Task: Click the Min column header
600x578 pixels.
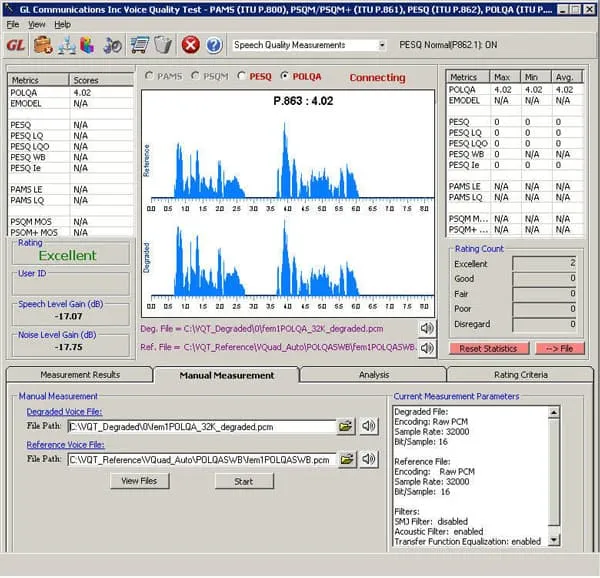Action: coord(536,77)
